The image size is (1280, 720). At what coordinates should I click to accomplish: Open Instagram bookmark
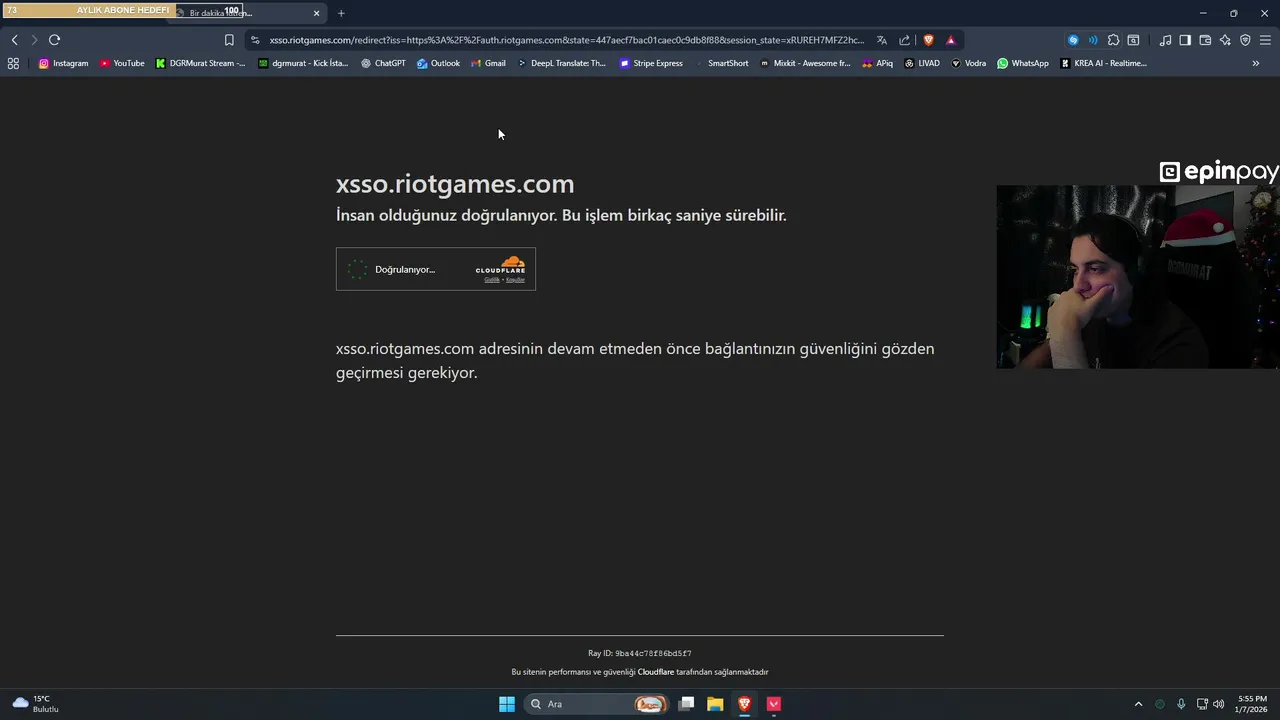click(63, 63)
